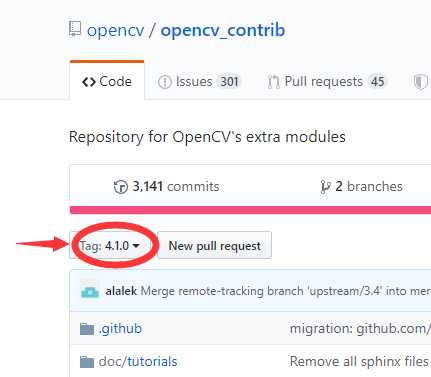This screenshot has height=377, width=431.
Task: Click the commits history clock icon
Action: coord(121,187)
